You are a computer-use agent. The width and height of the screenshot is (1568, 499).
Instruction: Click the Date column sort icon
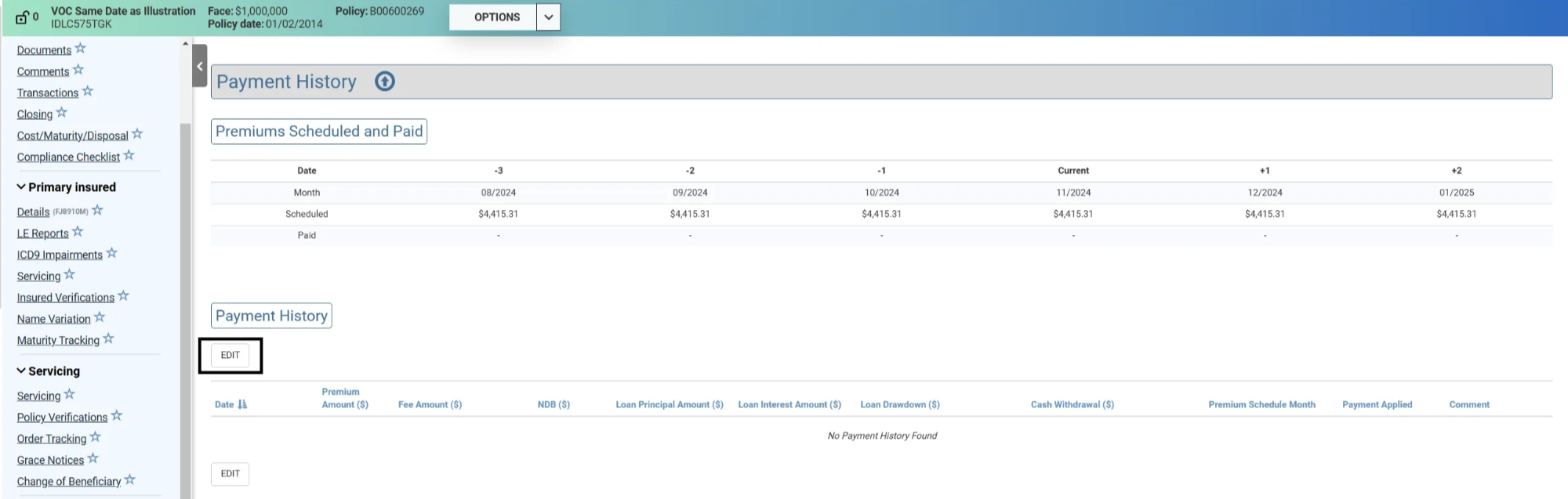[x=242, y=404]
